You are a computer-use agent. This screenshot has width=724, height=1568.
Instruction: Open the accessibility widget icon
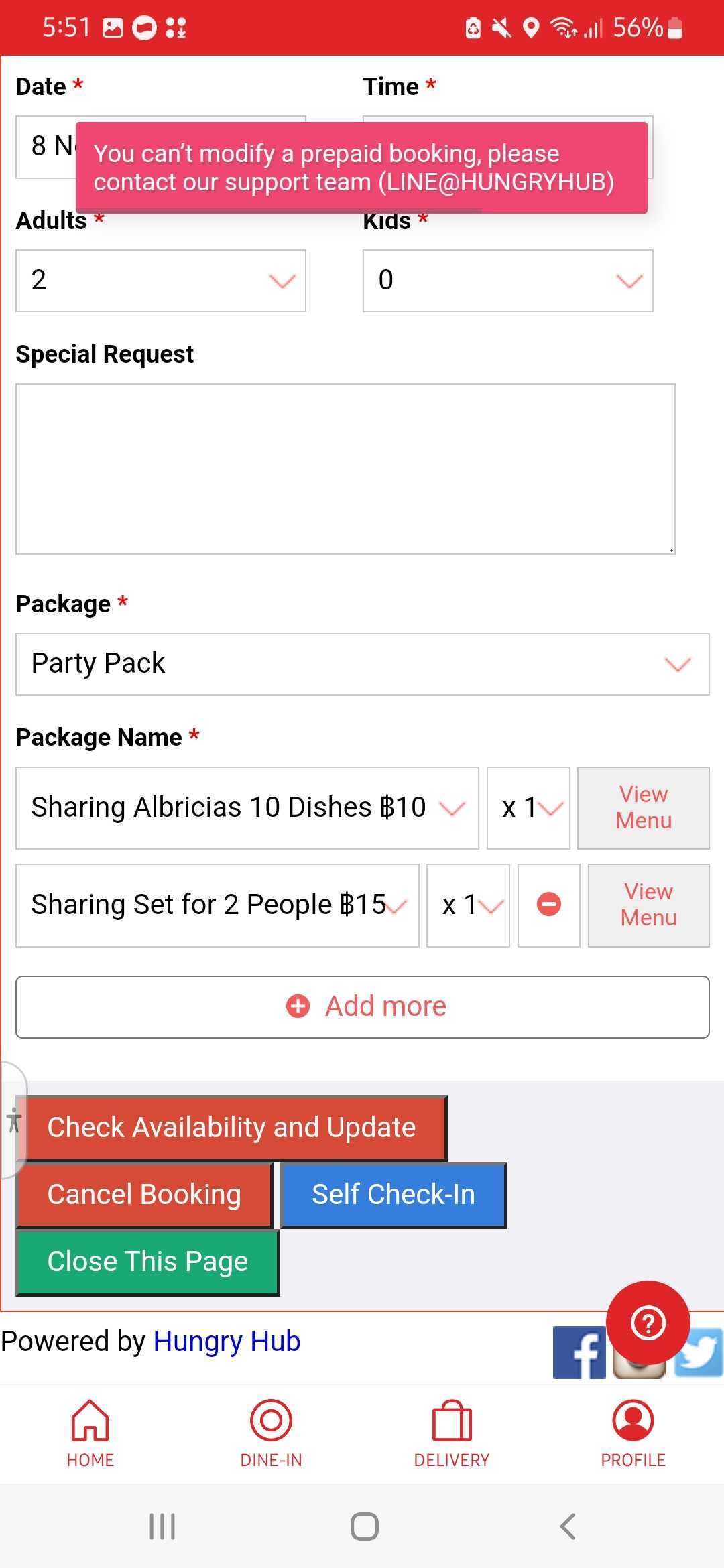click(x=13, y=1120)
